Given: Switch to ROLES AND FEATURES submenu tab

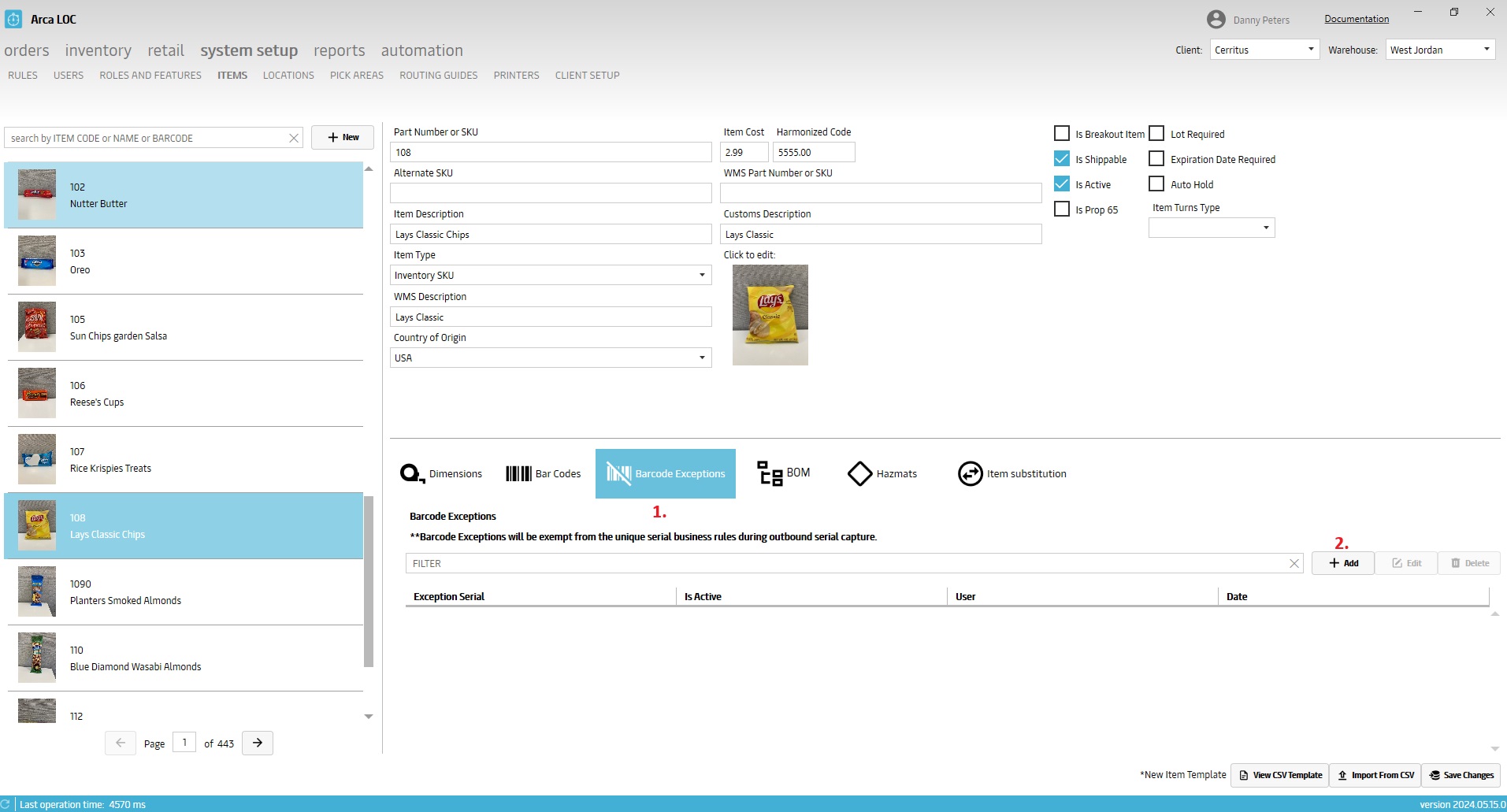Looking at the screenshot, I should coord(150,76).
